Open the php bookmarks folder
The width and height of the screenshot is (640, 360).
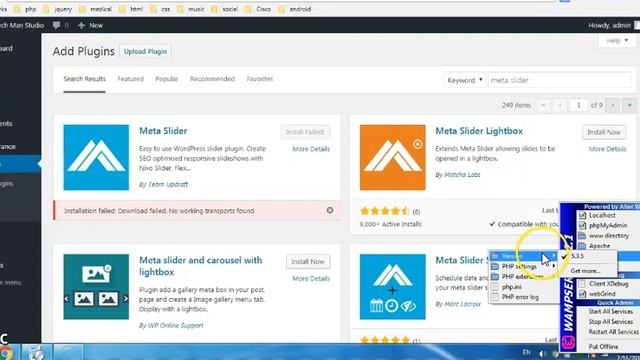click(25, 9)
